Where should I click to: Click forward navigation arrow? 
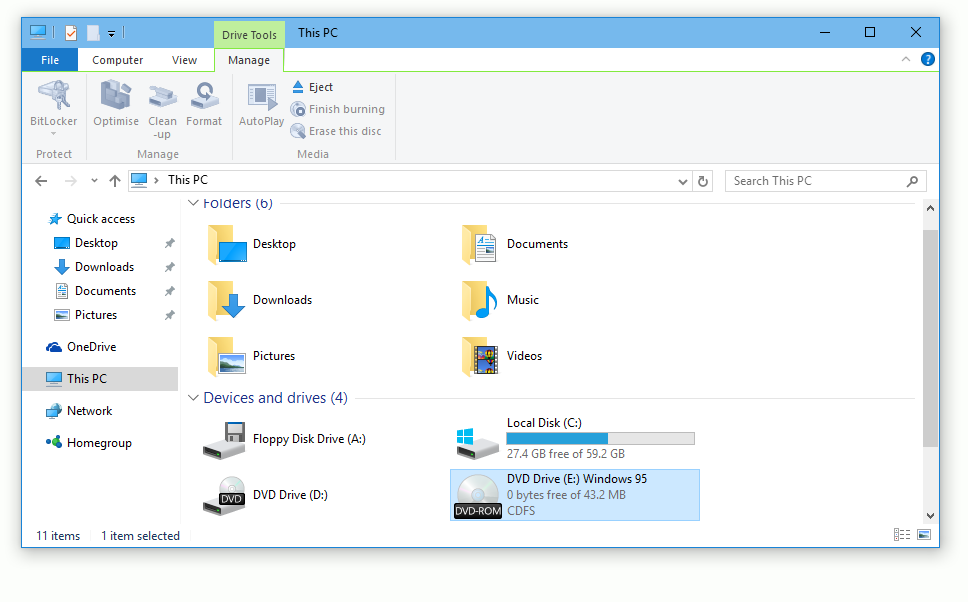70,181
